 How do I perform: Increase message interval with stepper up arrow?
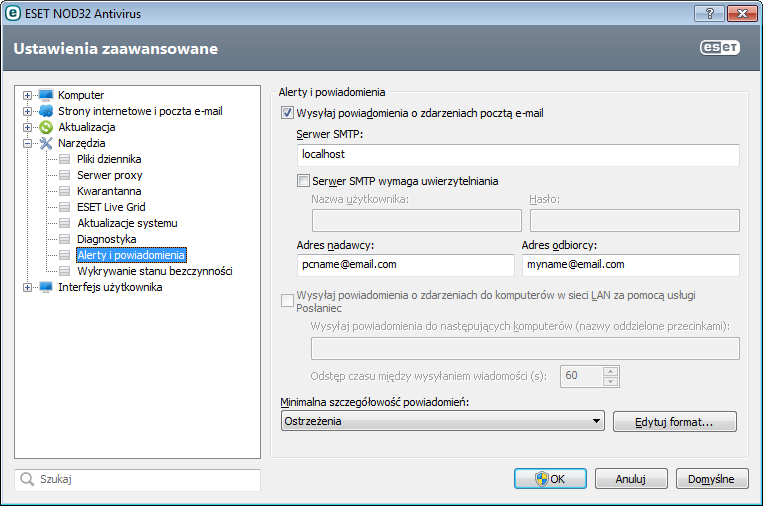610,371
